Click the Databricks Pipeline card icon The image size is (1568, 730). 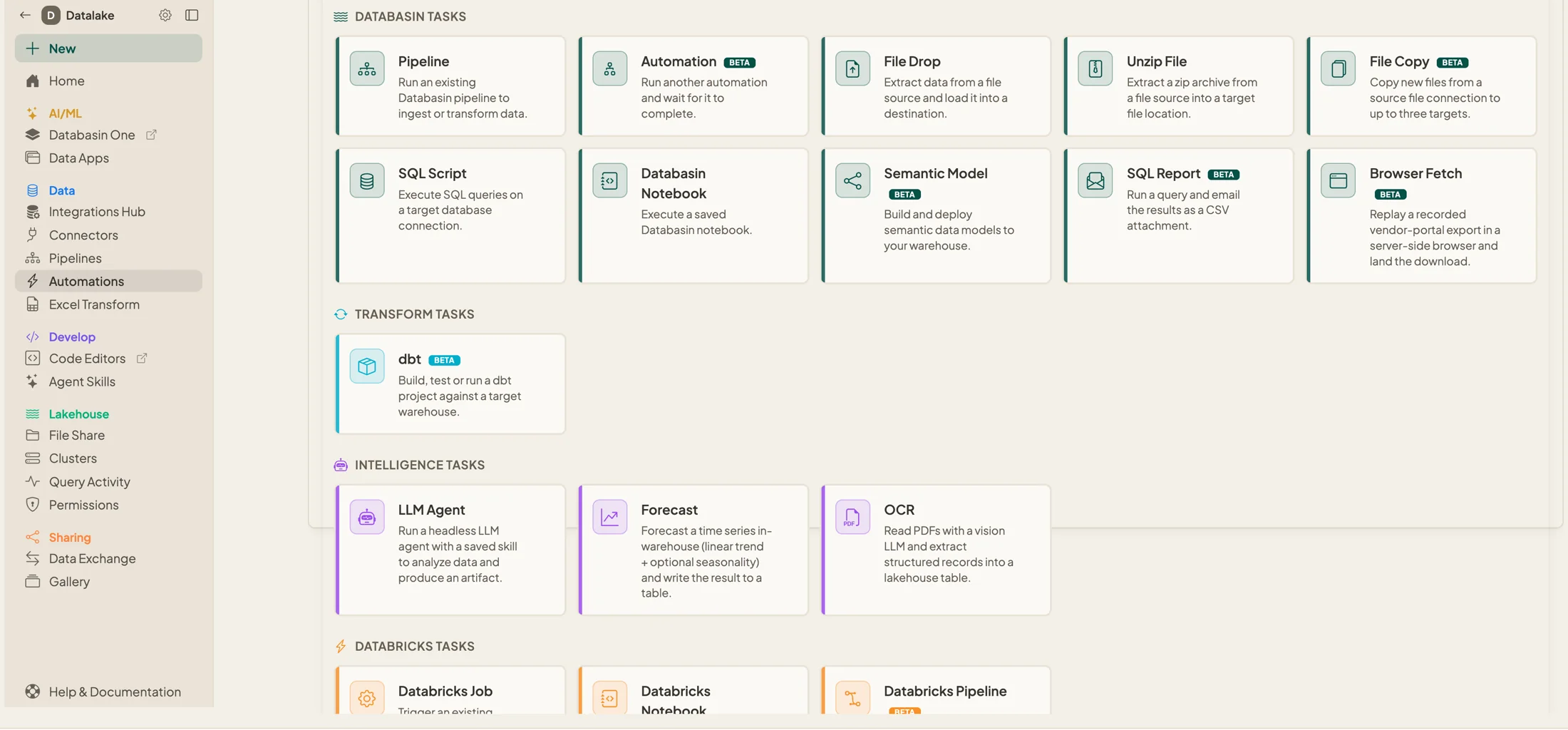852,698
